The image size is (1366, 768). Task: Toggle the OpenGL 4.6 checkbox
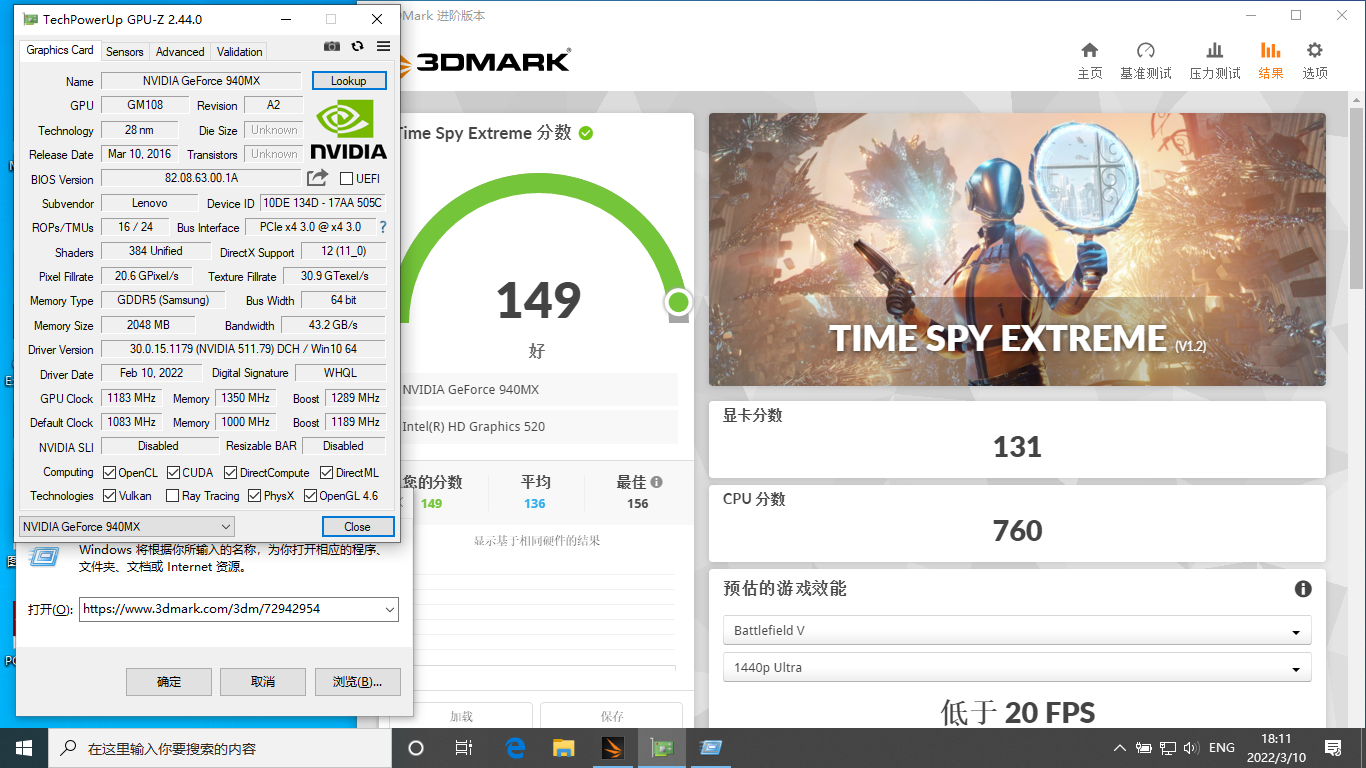tap(310, 495)
